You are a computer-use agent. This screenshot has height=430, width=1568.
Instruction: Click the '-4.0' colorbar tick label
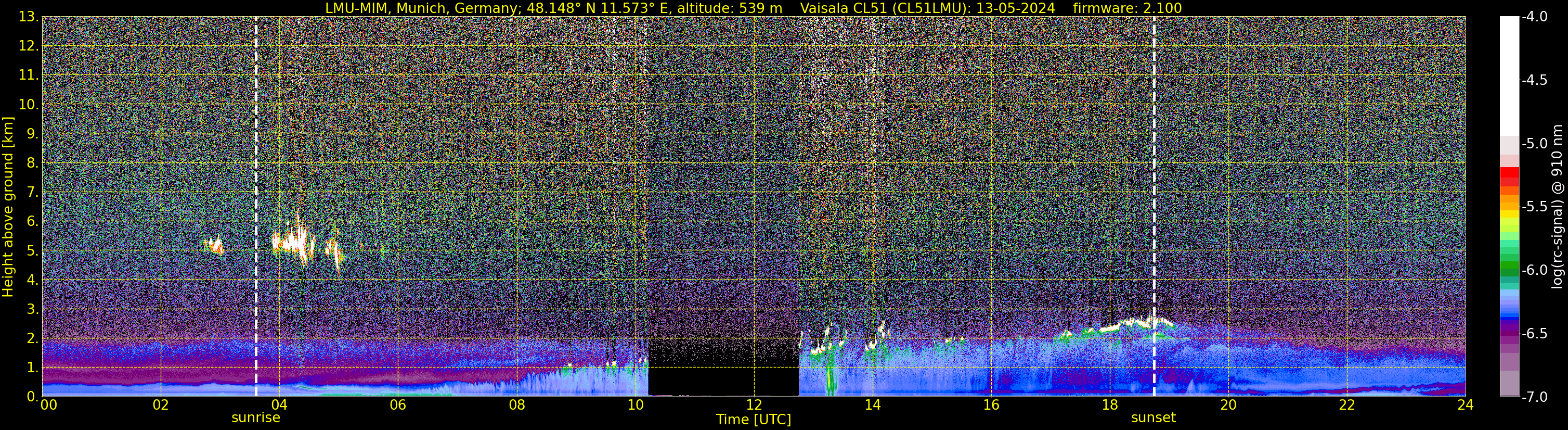tap(1535, 17)
